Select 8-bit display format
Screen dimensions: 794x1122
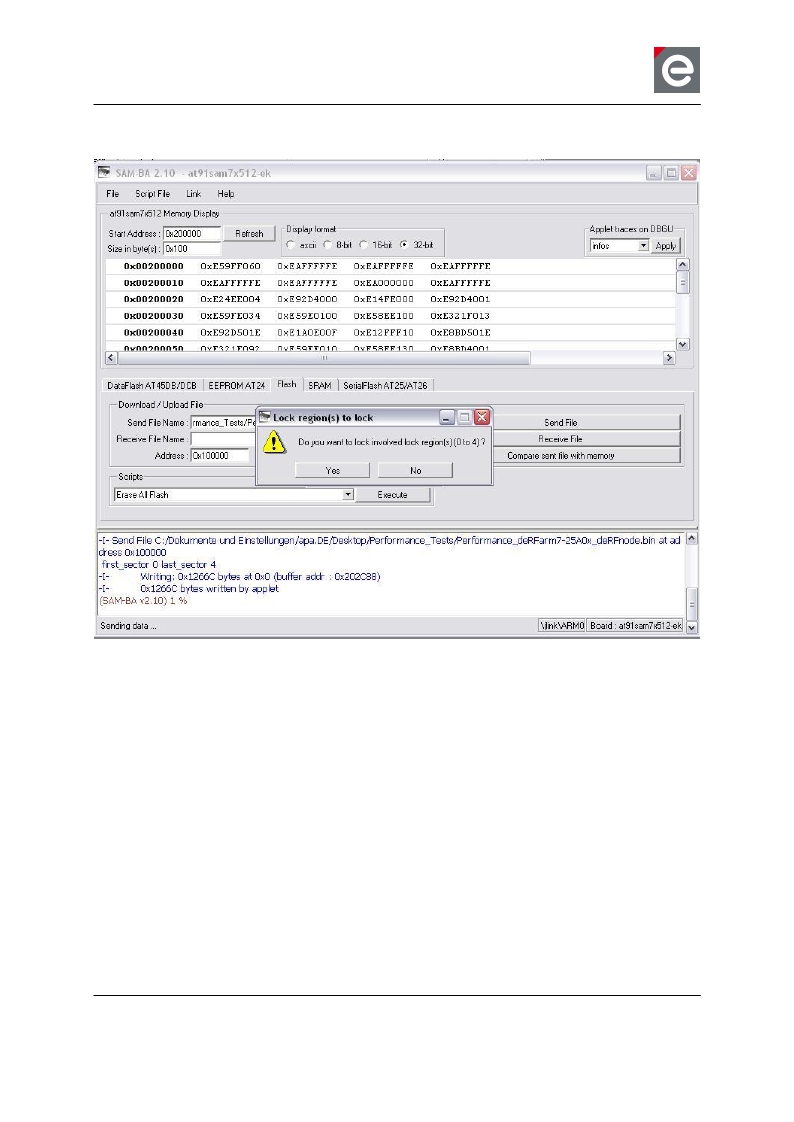point(328,245)
